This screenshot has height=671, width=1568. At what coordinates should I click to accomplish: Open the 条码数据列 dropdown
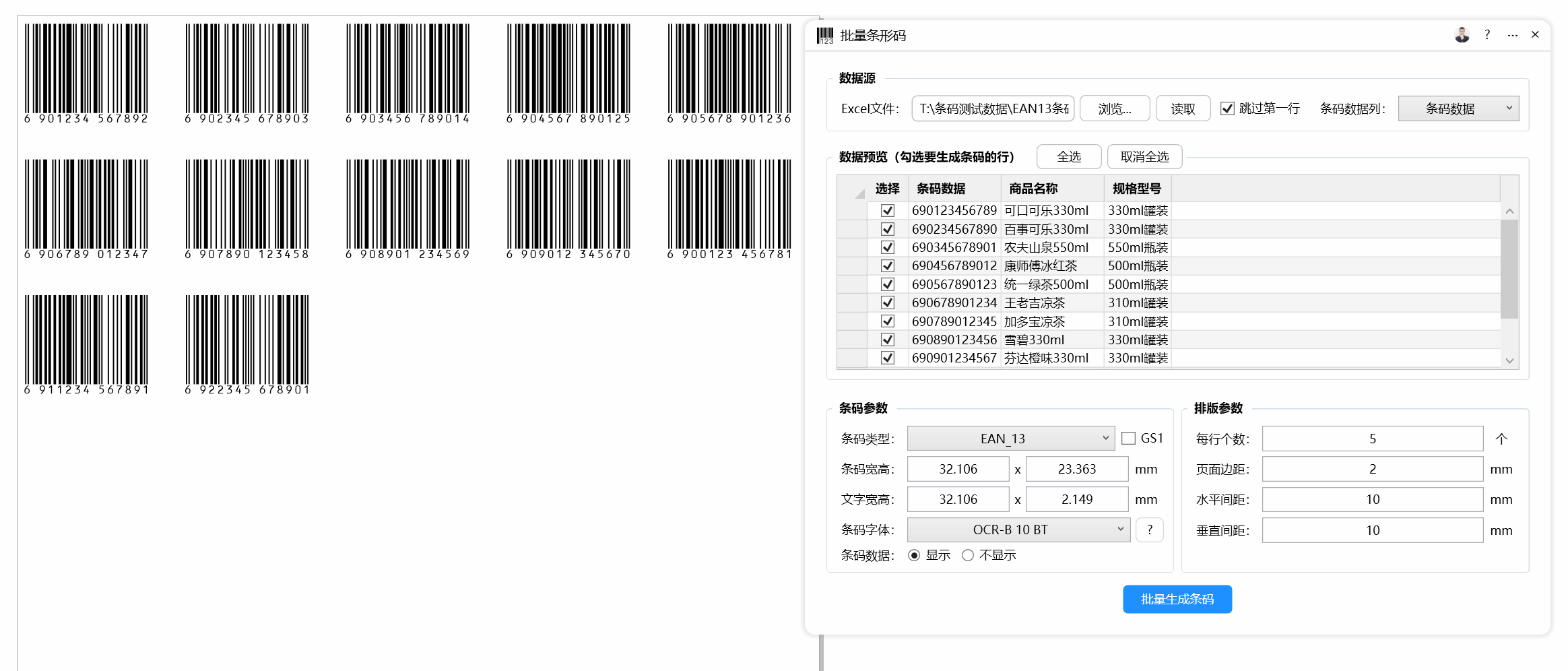tap(1458, 108)
